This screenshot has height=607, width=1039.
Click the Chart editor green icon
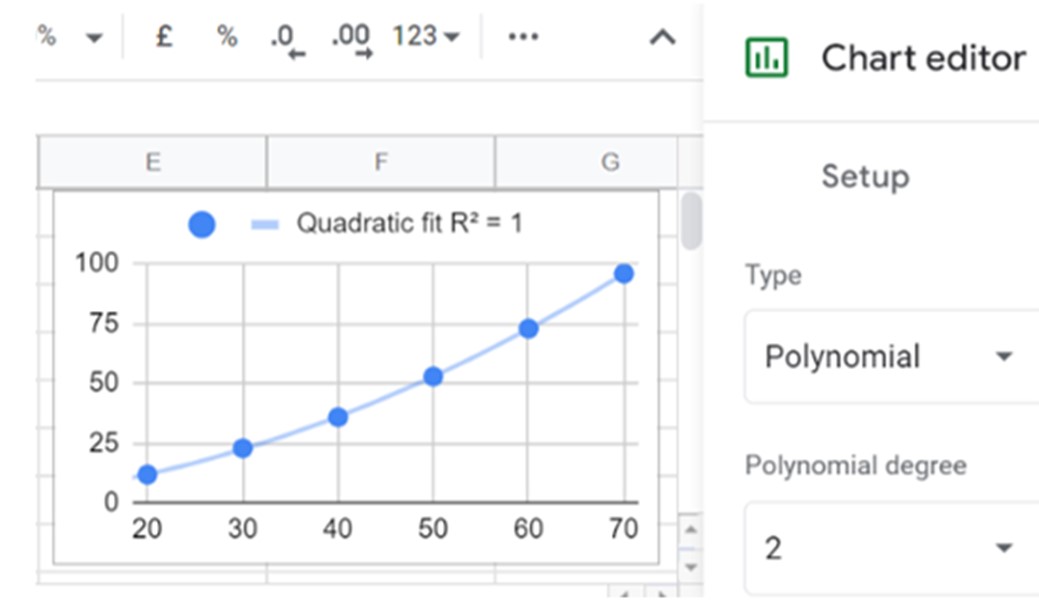click(767, 58)
